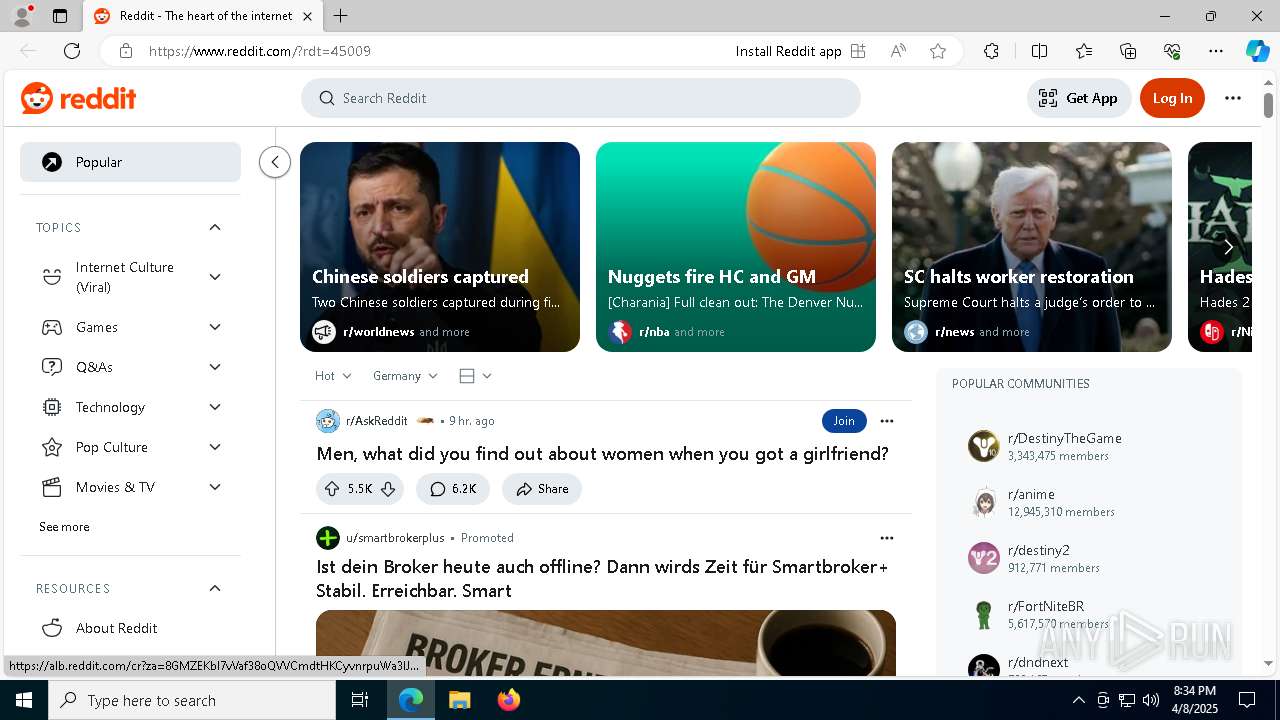Open the r/dndnext community link
The image size is (1280, 720).
click(x=1038, y=662)
